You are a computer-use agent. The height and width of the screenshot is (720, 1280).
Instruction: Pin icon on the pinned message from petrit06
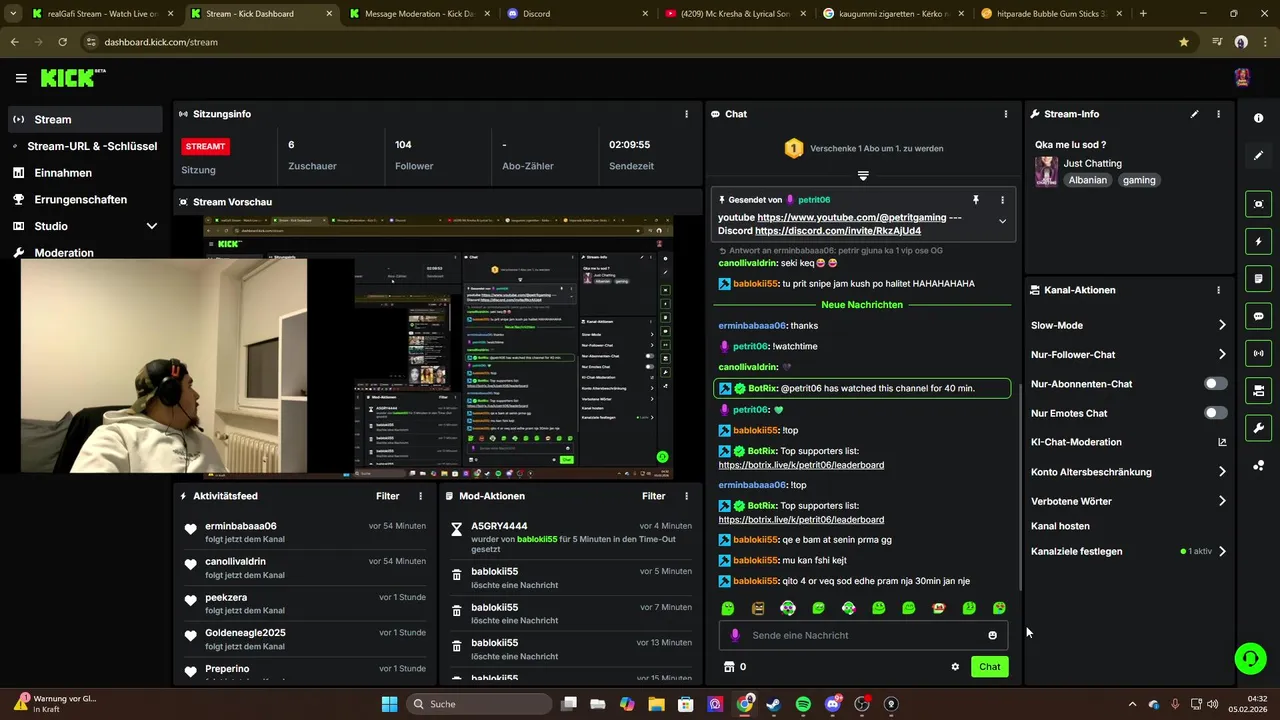click(976, 200)
